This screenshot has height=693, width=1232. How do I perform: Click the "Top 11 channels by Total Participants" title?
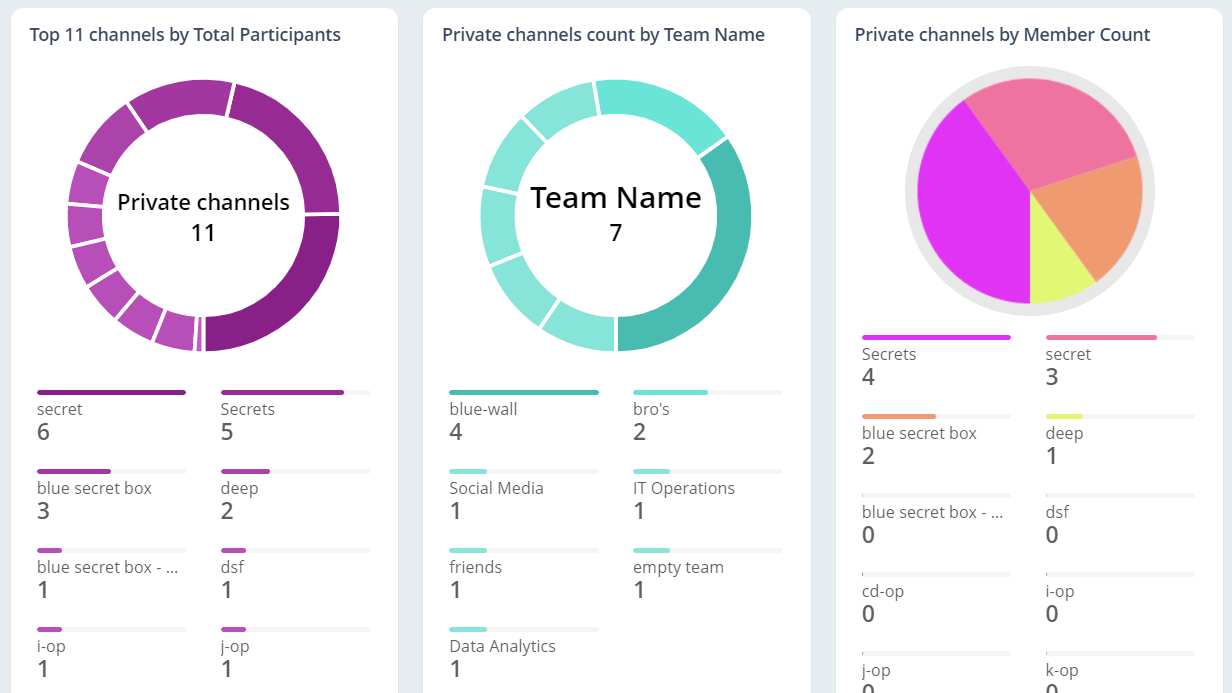pos(186,34)
